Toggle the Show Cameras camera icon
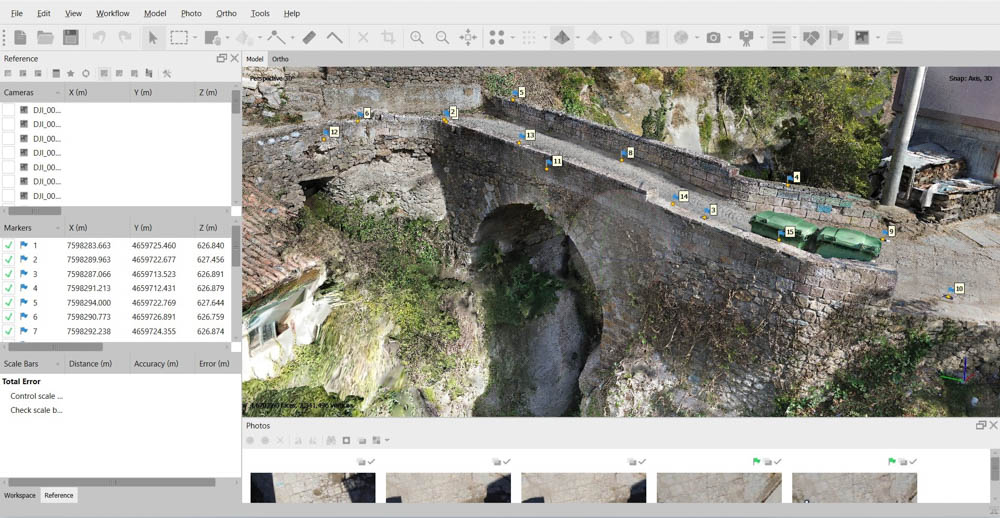Image resolution: width=1000 pixels, height=518 pixels. click(713, 38)
